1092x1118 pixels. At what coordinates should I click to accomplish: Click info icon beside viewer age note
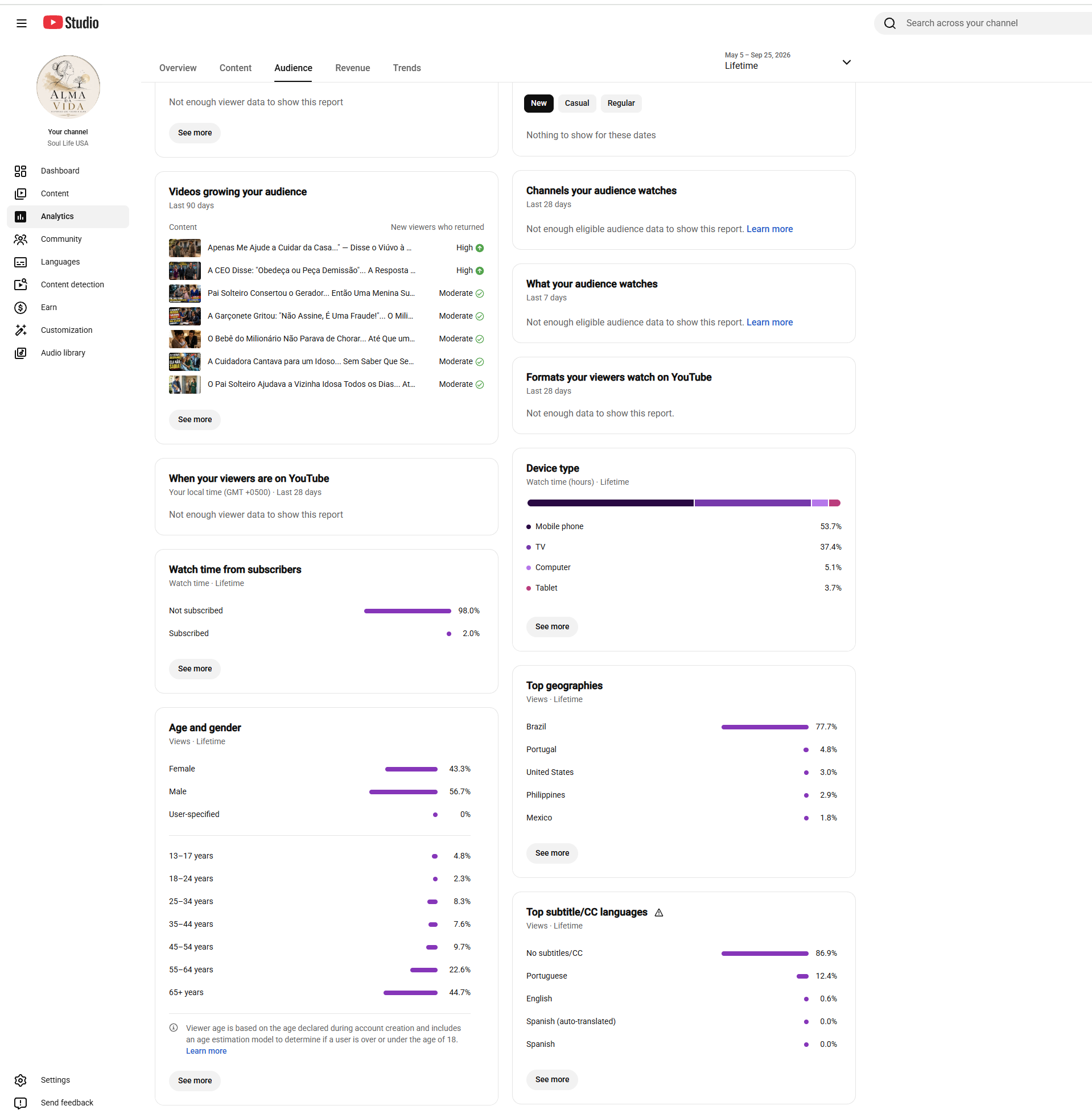[173, 1028]
